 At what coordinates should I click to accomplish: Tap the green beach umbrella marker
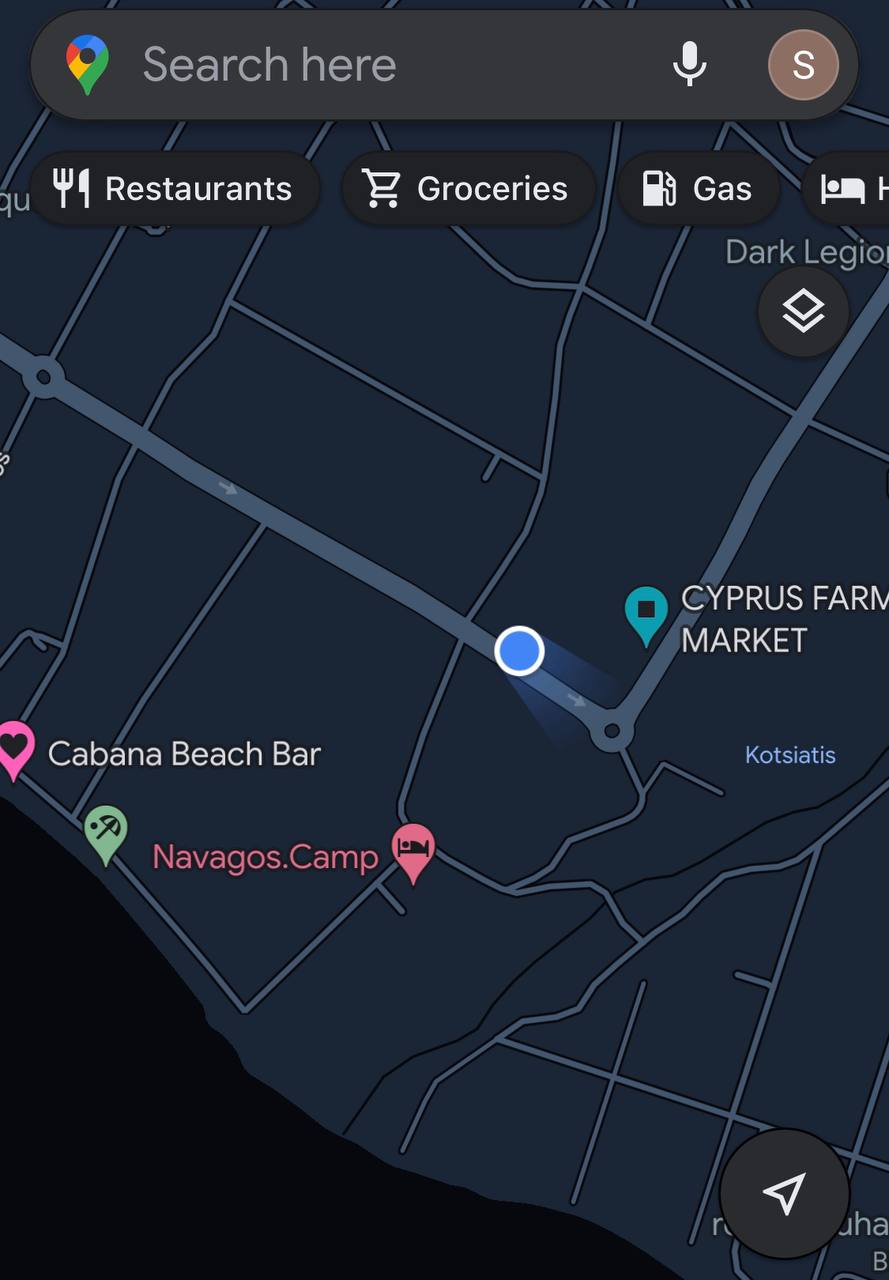tap(105, 834)
